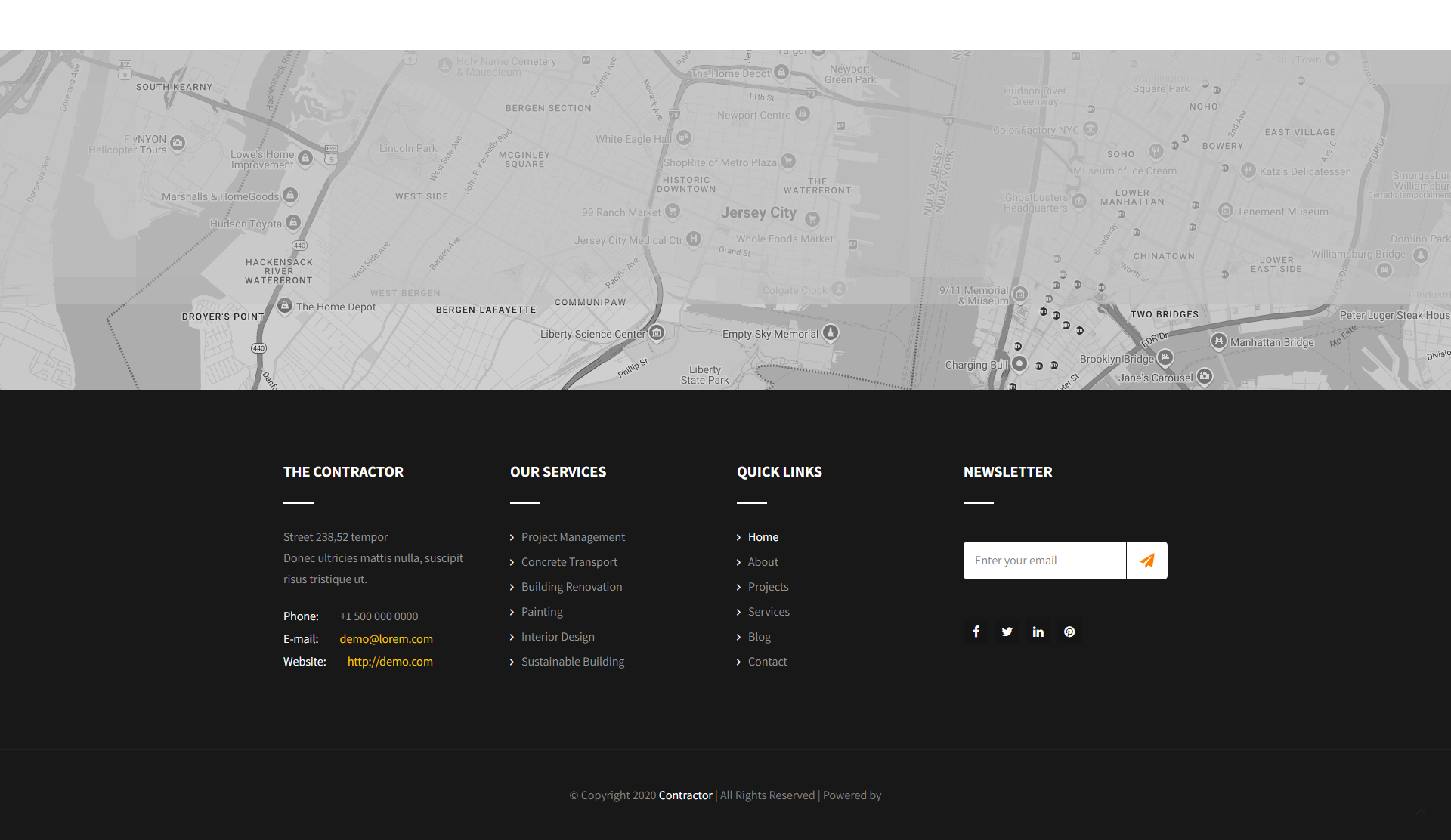Screen dimensions: 1451x840
Task: Click the Interior Design service link
Action: tap(557, 636)
